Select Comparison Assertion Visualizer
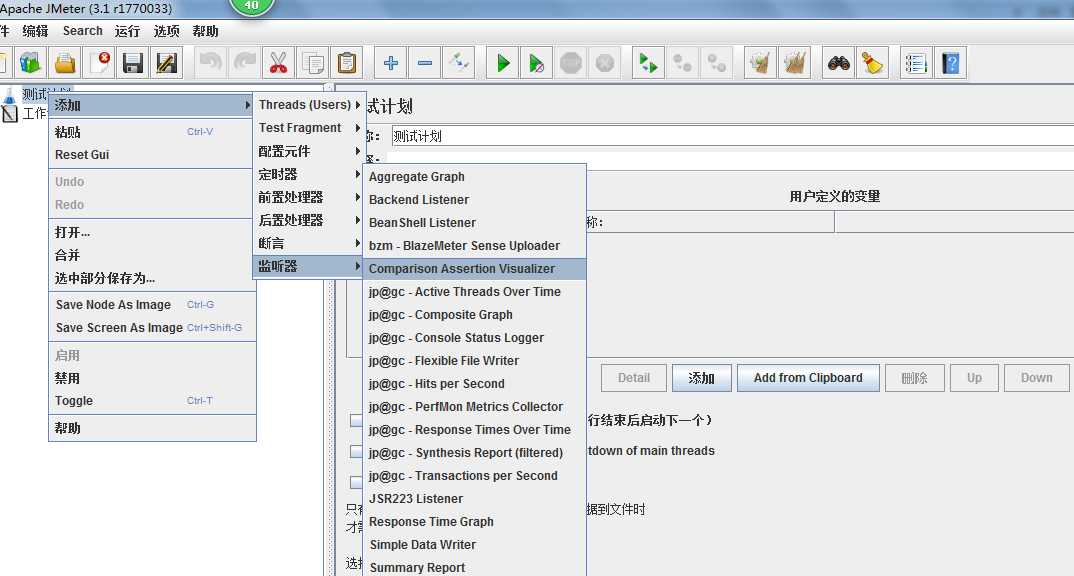The height and width of the screenshot is (576, 1074). [474, 269]
